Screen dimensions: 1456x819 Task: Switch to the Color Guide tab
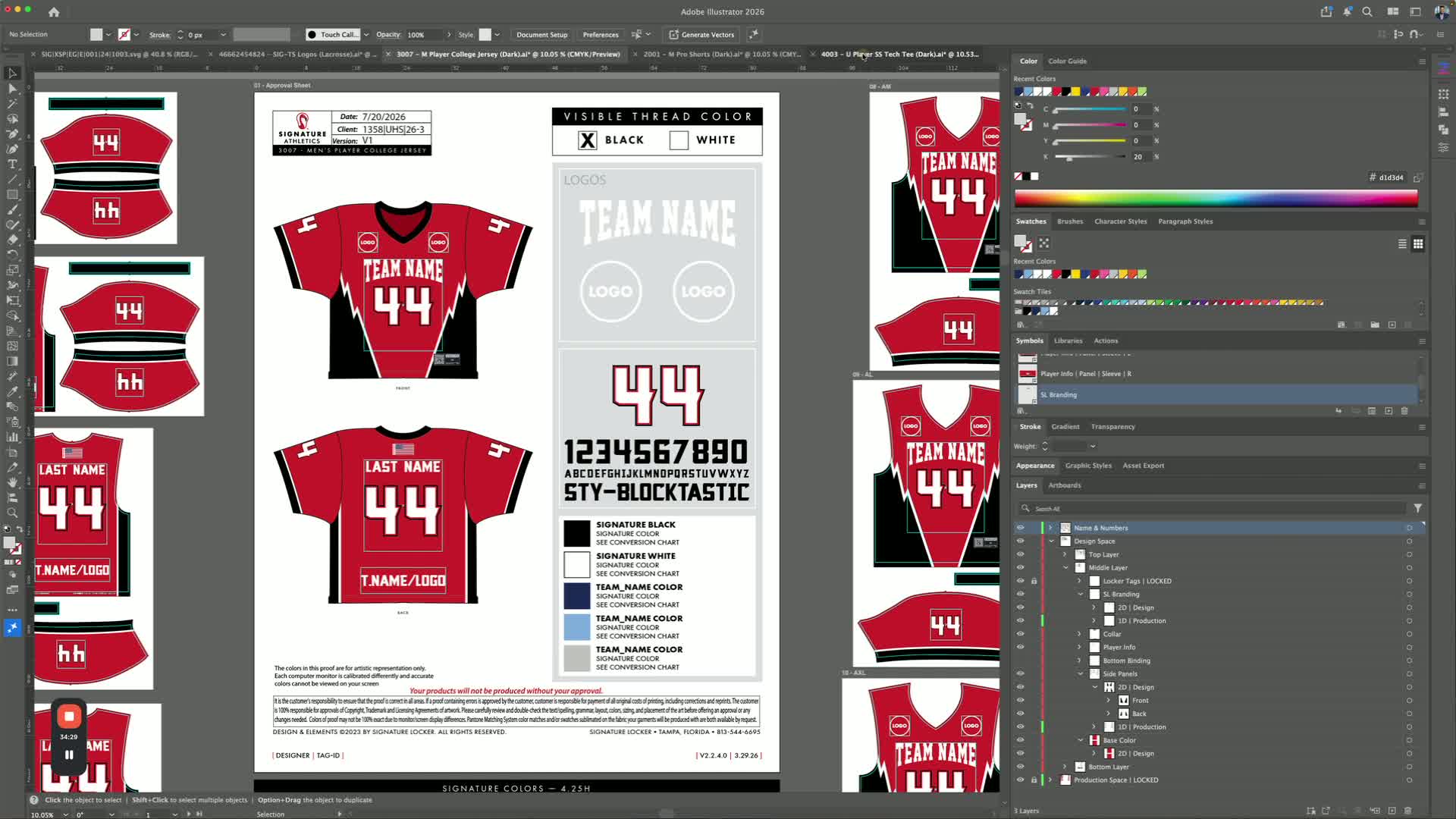[x=1067, y=61]
